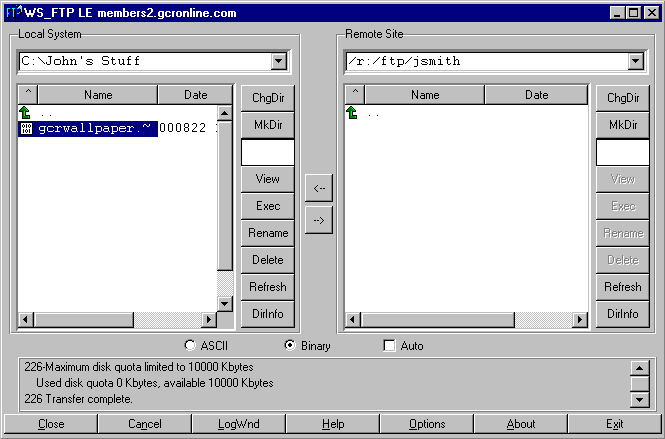665x439 pixels.
Task: Click the 000822 date value
Action: [x=182, y=128]
